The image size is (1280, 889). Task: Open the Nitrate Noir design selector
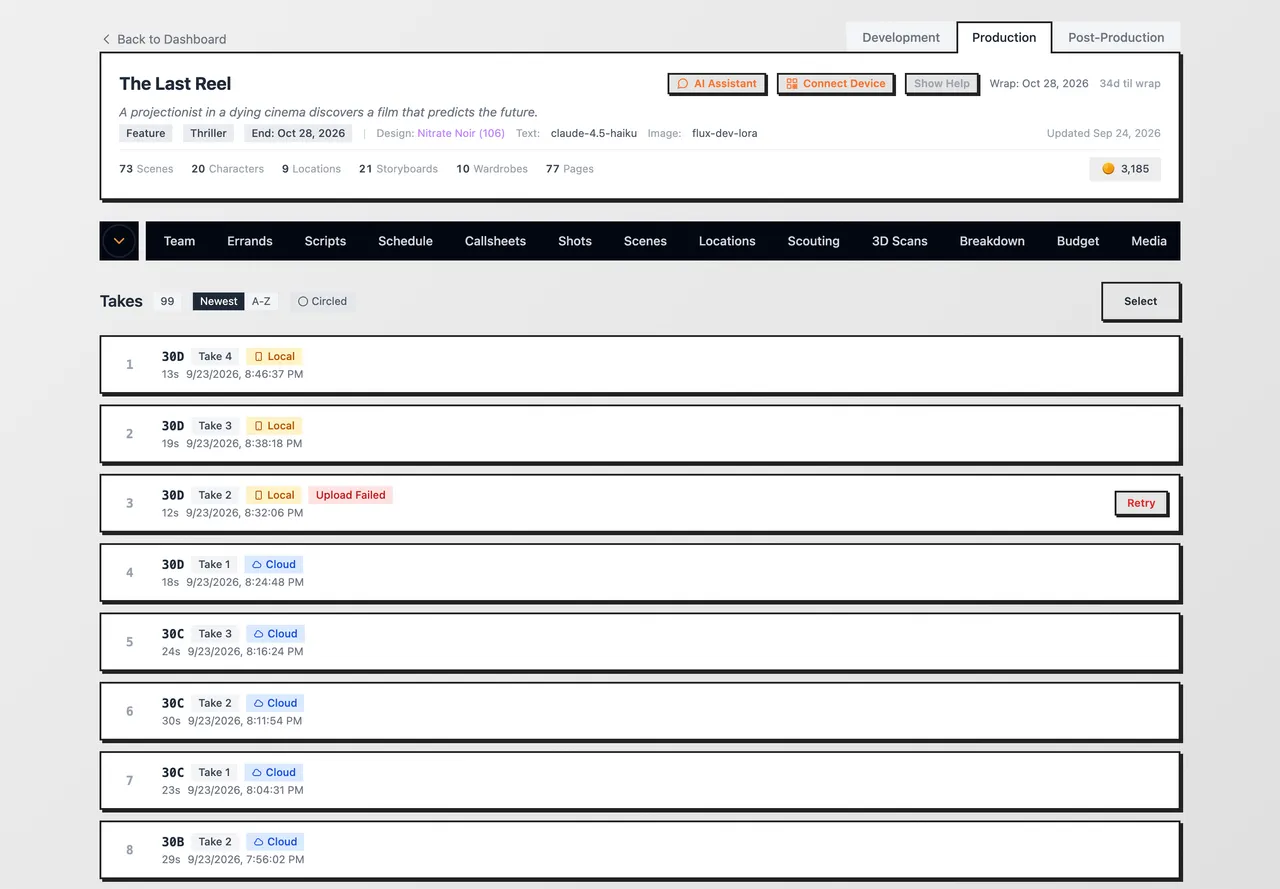click(x=461, y=133)
